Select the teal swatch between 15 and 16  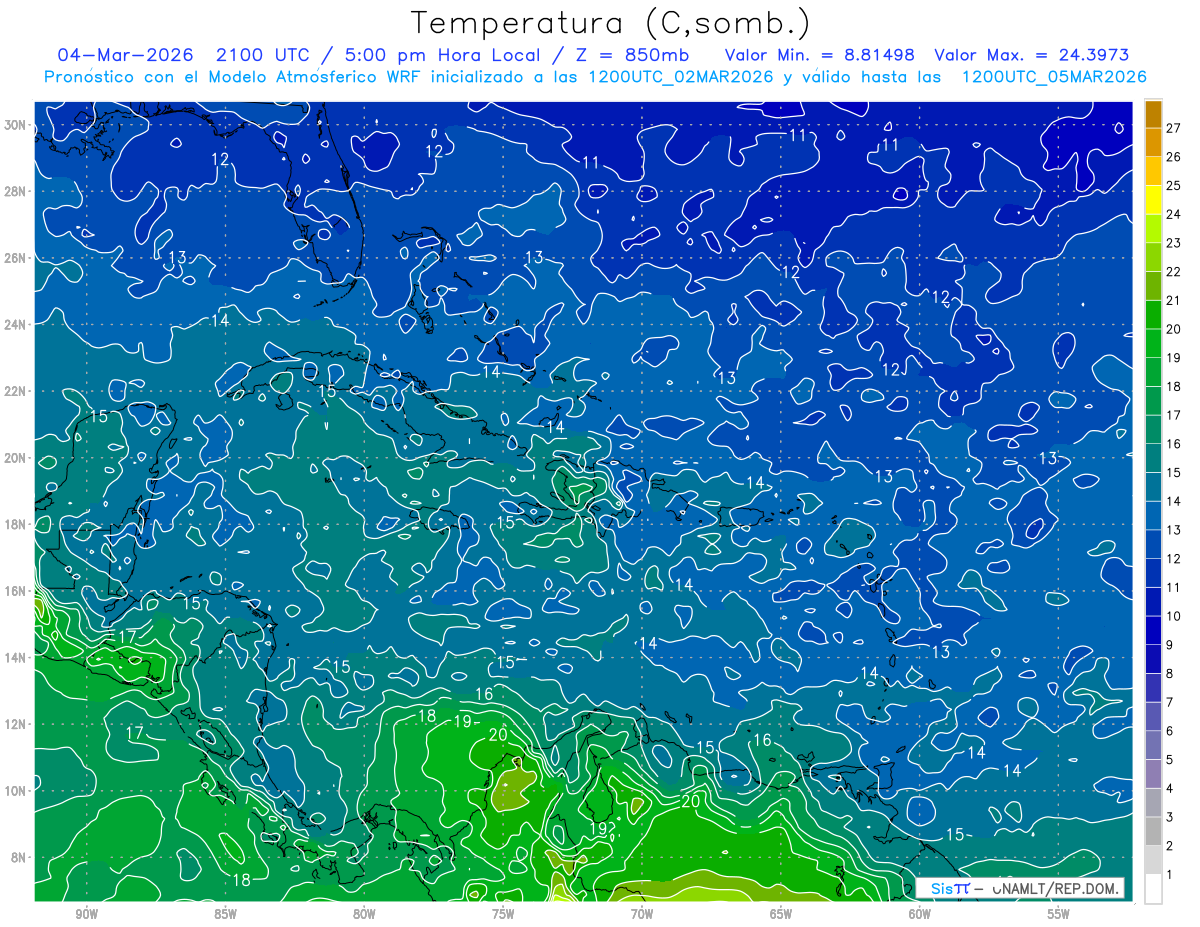pos(1153,458)
